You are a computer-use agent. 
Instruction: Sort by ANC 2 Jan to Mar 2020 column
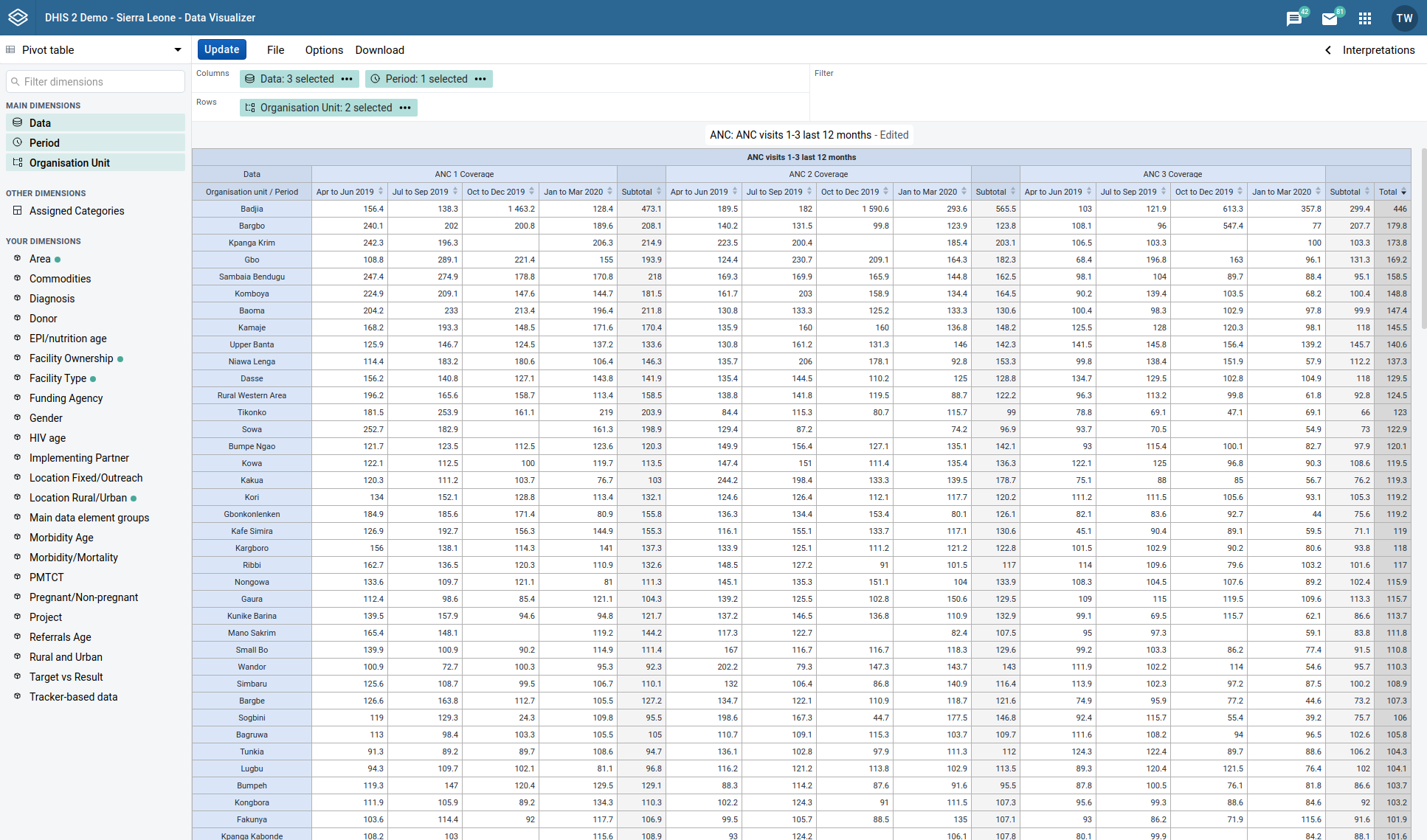[964, 192]
